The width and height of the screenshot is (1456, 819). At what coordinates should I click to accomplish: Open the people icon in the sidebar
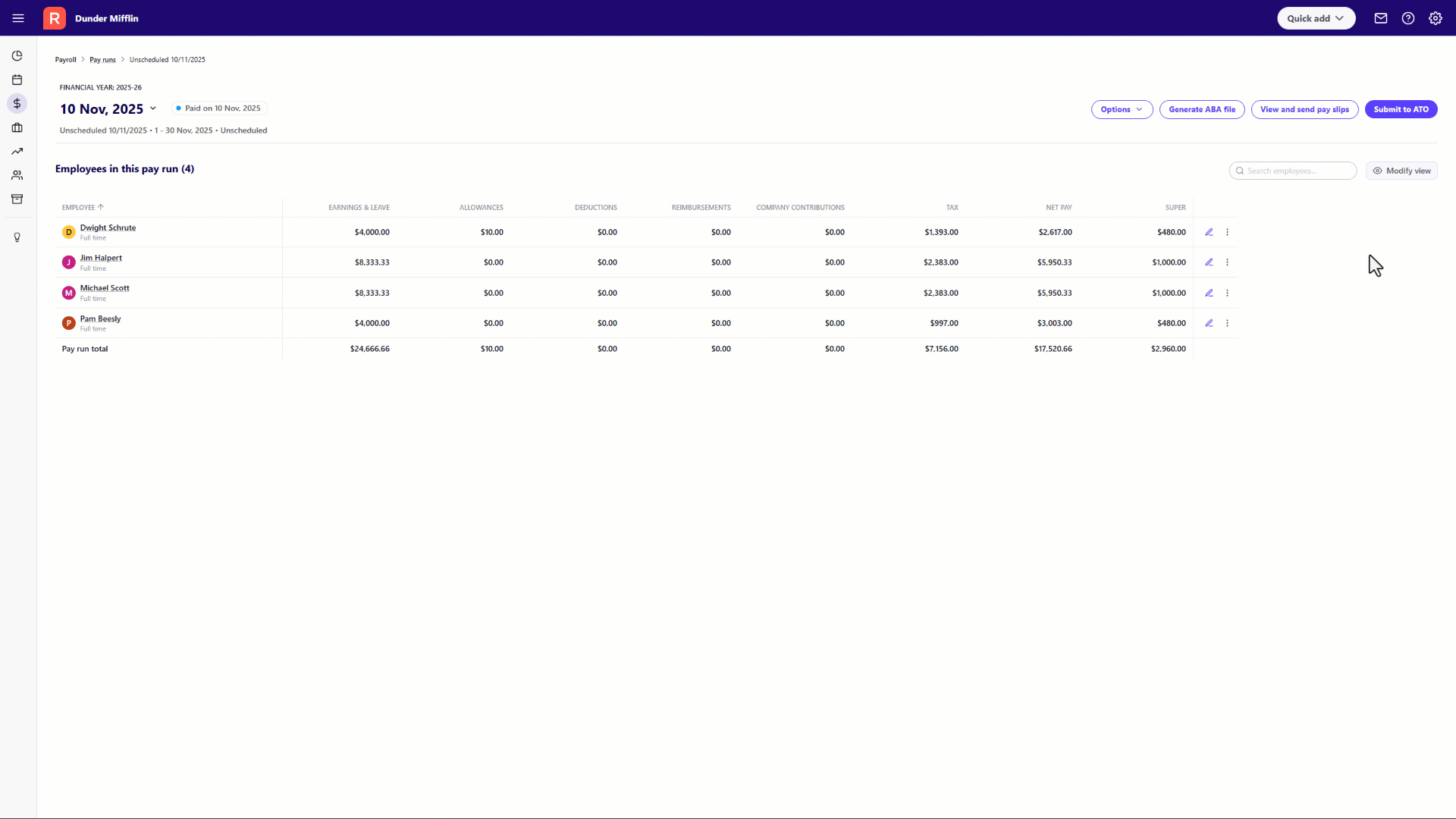[17, 175]
